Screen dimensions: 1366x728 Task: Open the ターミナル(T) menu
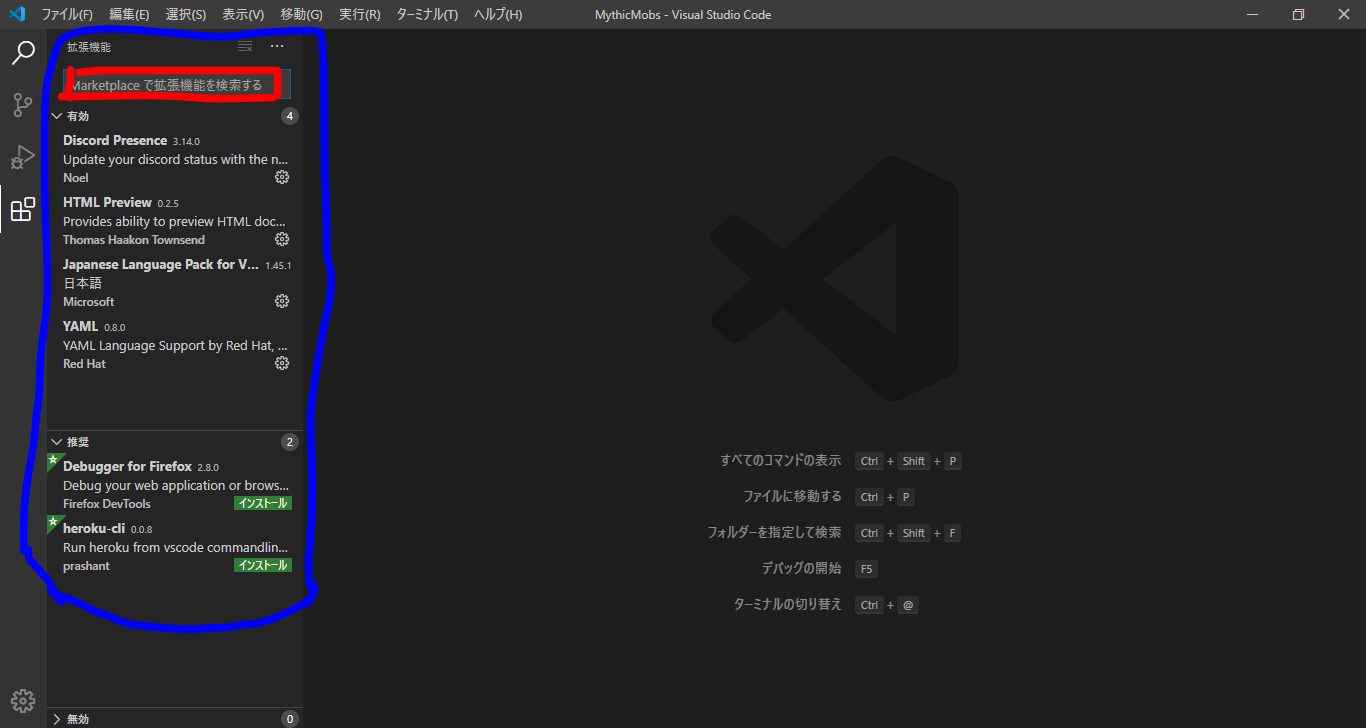[427, 14]
